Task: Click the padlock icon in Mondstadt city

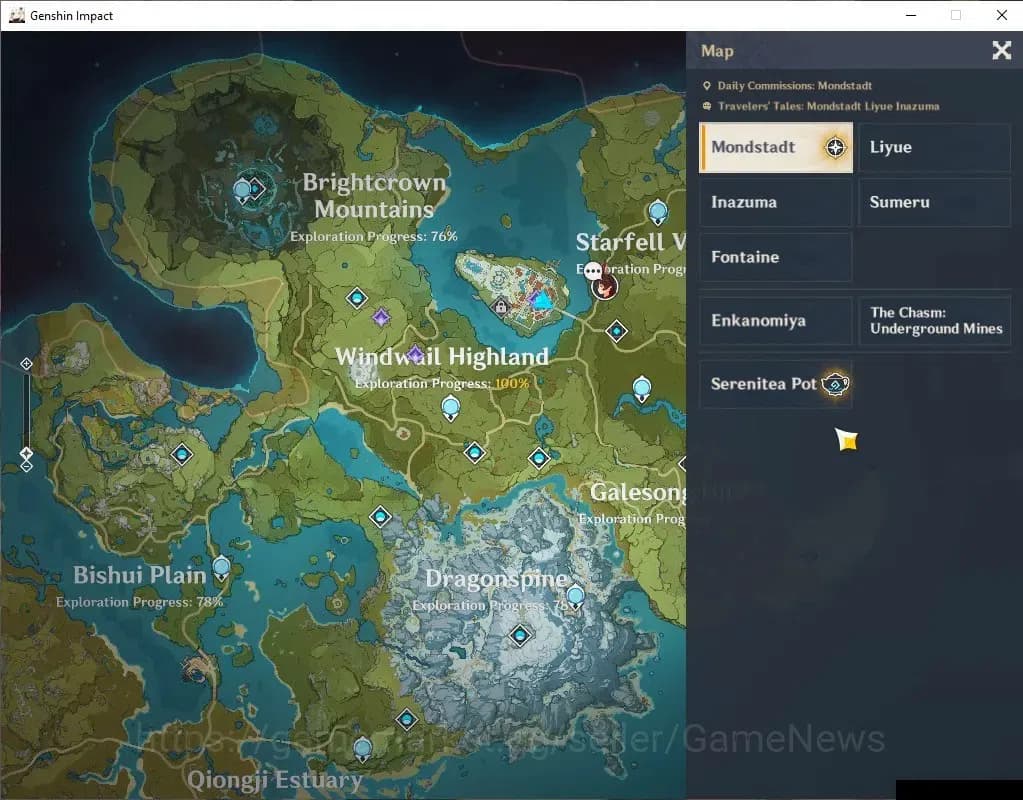Action: [500, 305]
